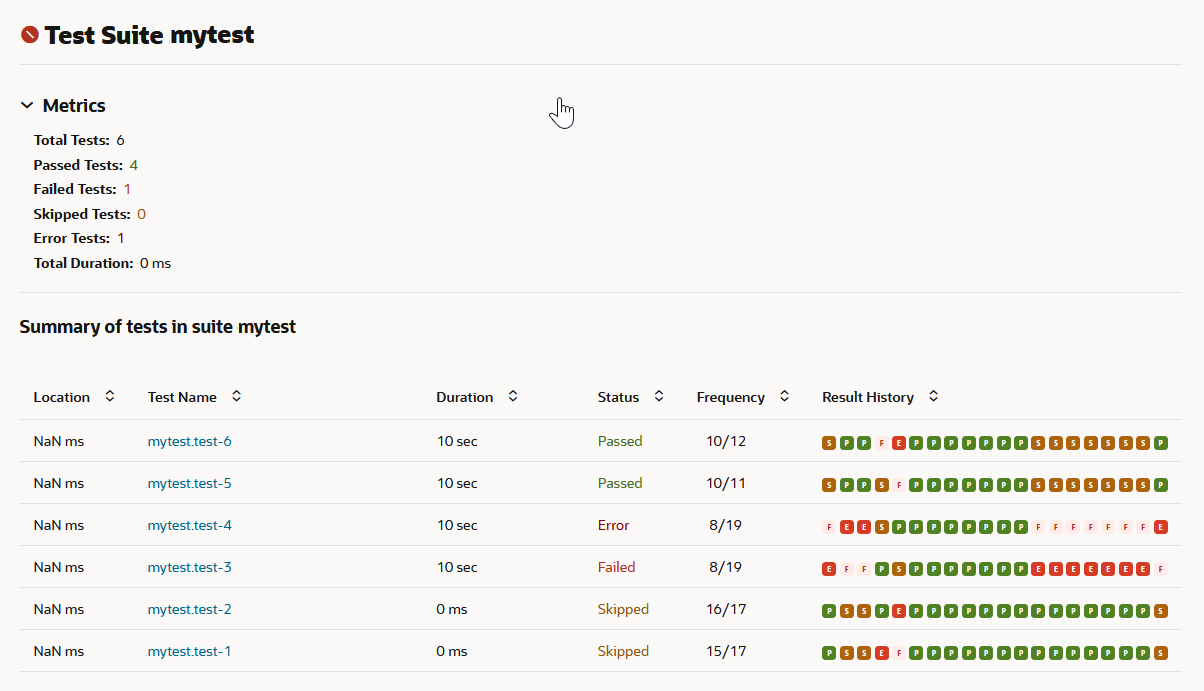Click the red E badge in mytest.test-1 history
Screen dimensions: 1204x691
click(x=881, y=653)
